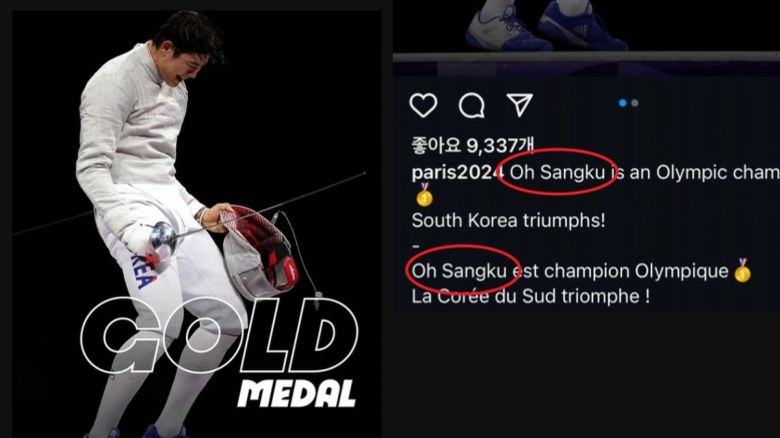Select the circled Oh Sangku in French caption
Viewport: 780px width, 438px height.
click(x=459, y=271)
